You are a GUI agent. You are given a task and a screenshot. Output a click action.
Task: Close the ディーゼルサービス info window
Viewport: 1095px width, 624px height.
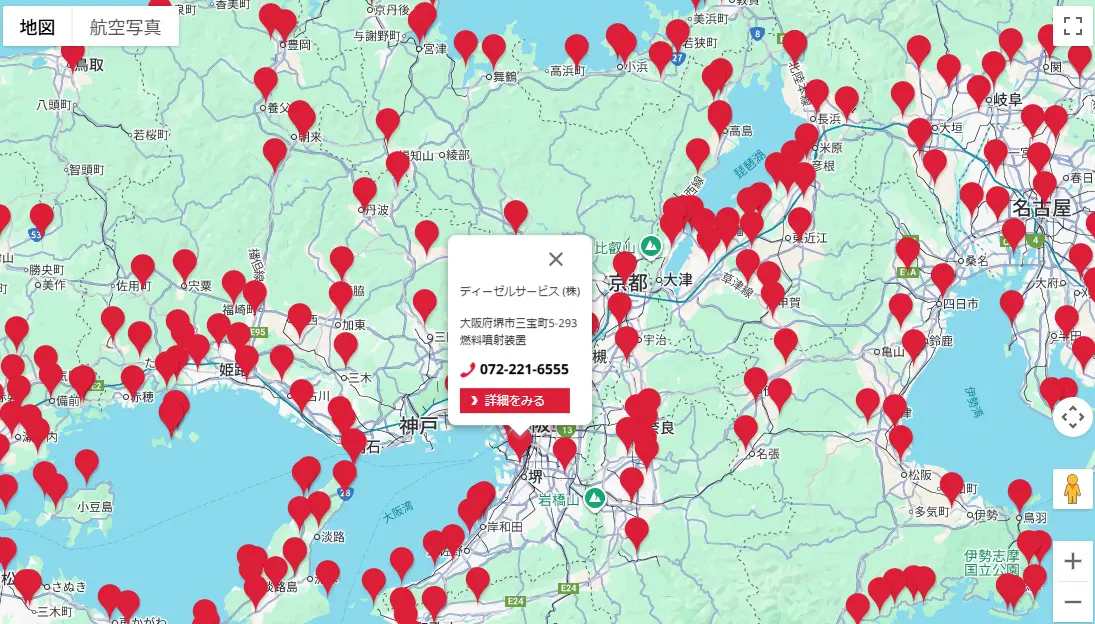pos(556,259)
